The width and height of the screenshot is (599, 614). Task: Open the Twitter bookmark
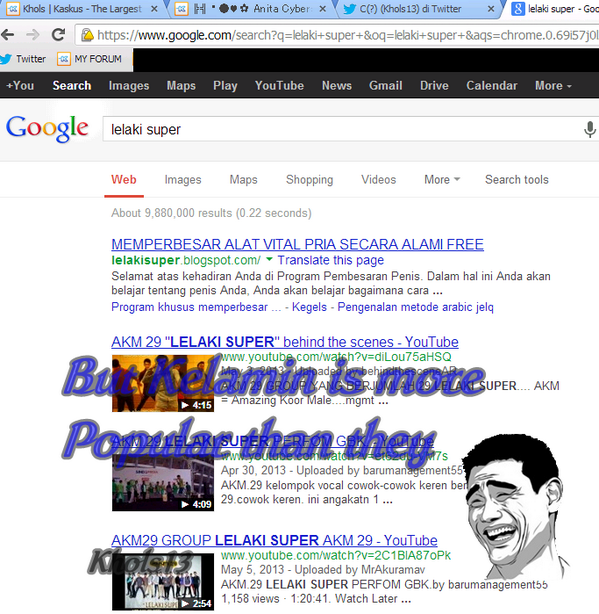point(23,59)
